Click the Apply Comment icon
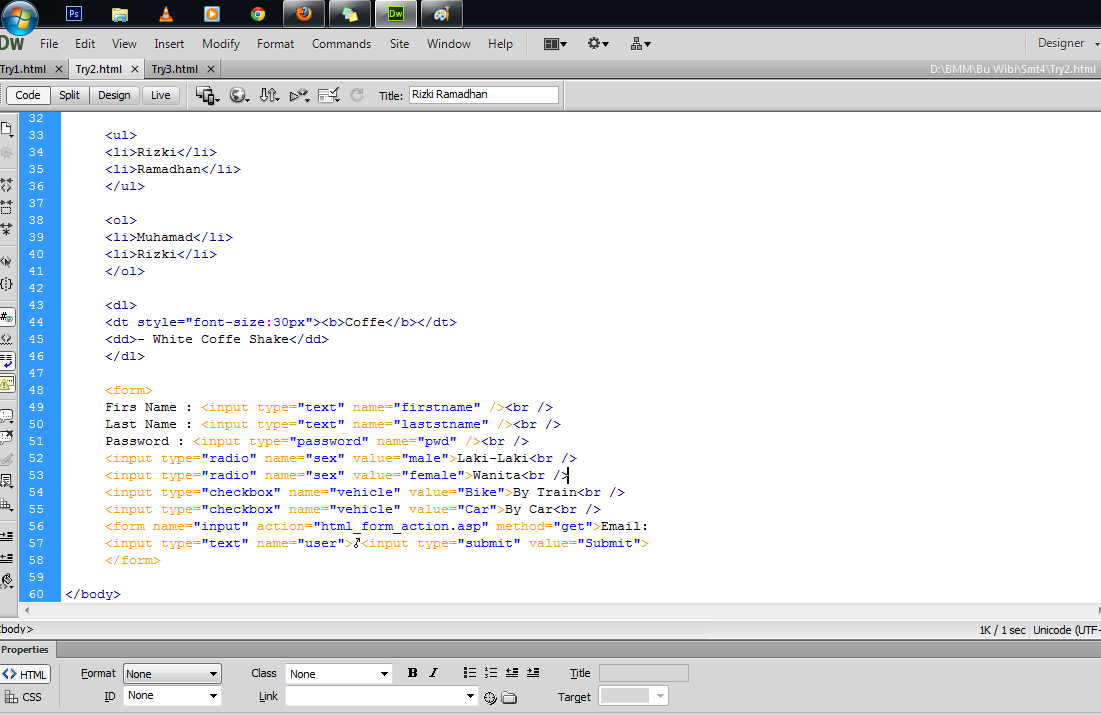 pos(6,416)
